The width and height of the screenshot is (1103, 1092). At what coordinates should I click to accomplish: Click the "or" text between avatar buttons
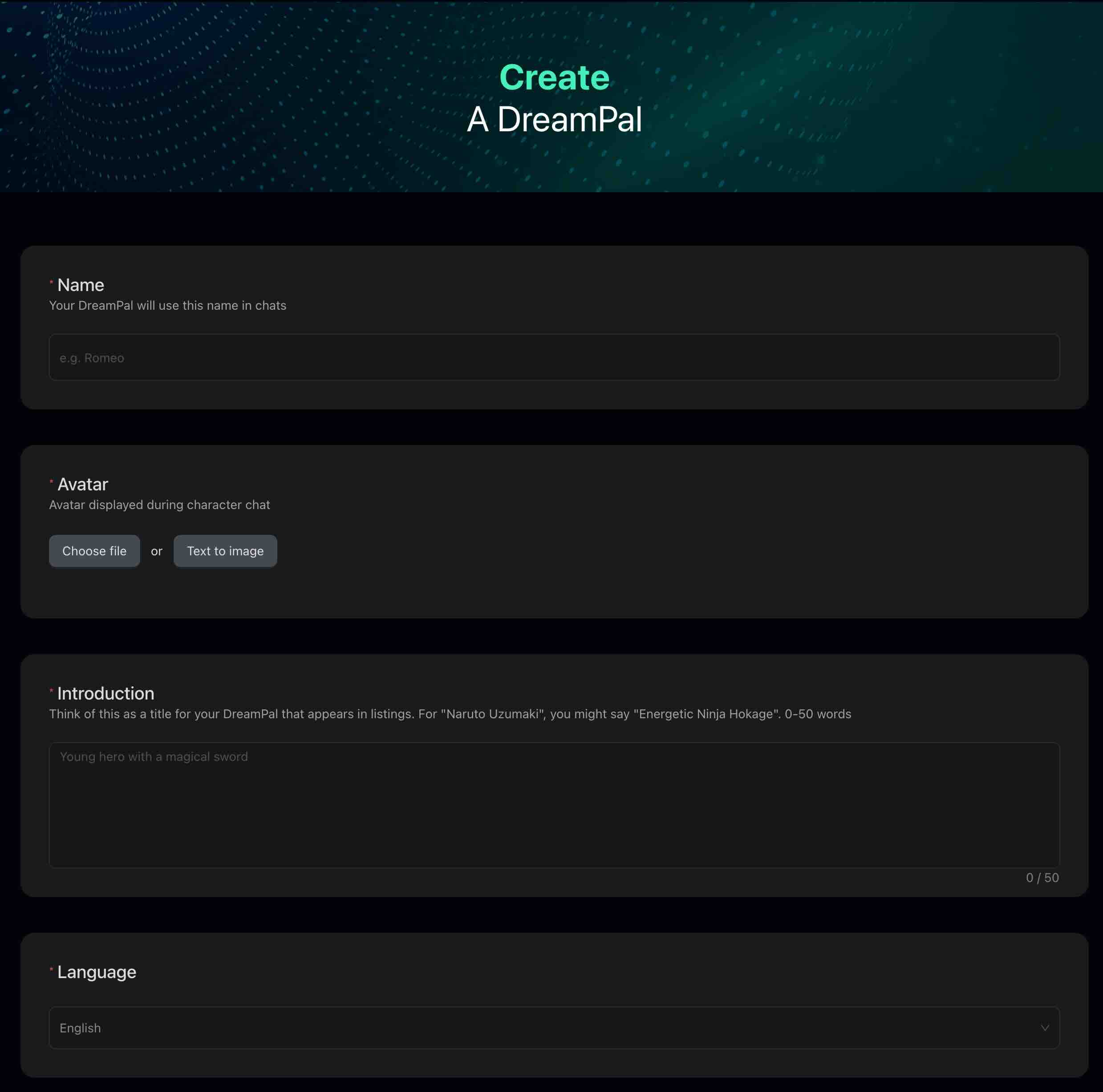tap(156, 551)
